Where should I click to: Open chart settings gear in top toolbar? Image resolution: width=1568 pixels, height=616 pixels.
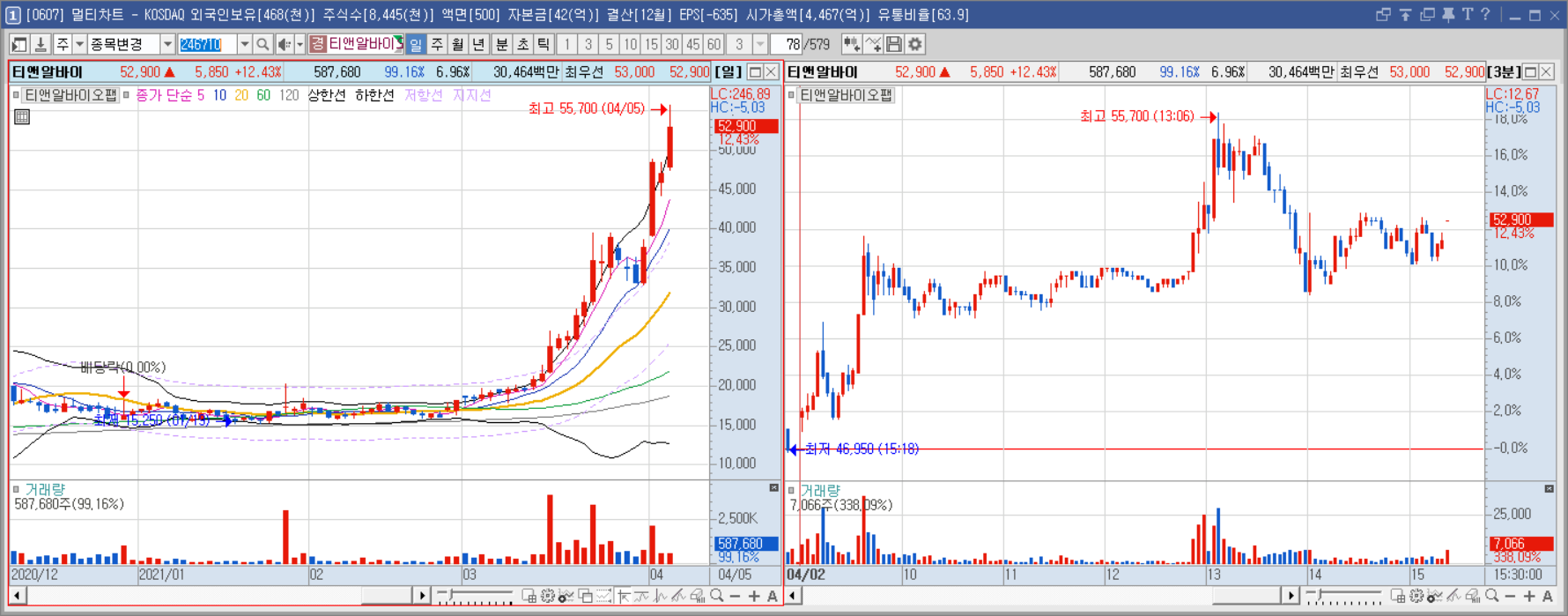pyautogui.click(x=915, y=44)
